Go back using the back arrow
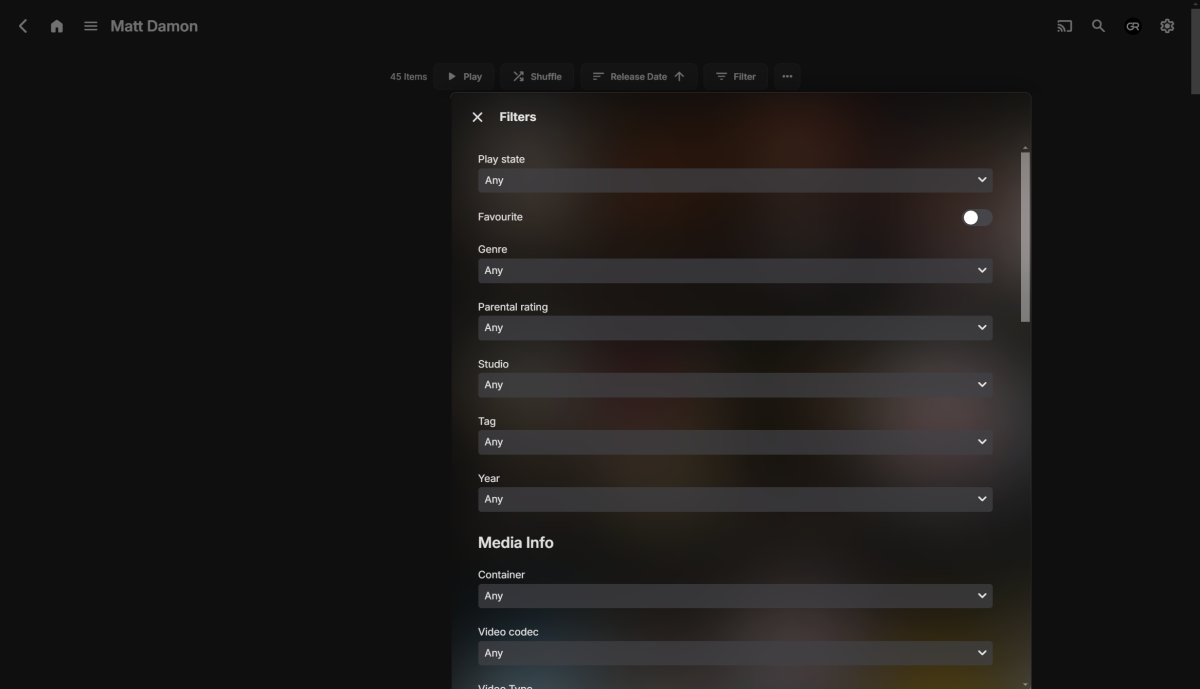This screenshot has width=1200, height=689. [22, 26]
